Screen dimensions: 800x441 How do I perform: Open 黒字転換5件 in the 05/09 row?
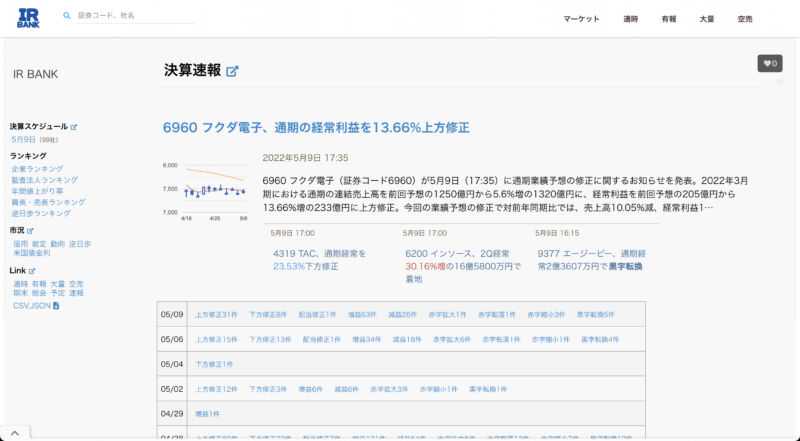(x=595, y=314)
